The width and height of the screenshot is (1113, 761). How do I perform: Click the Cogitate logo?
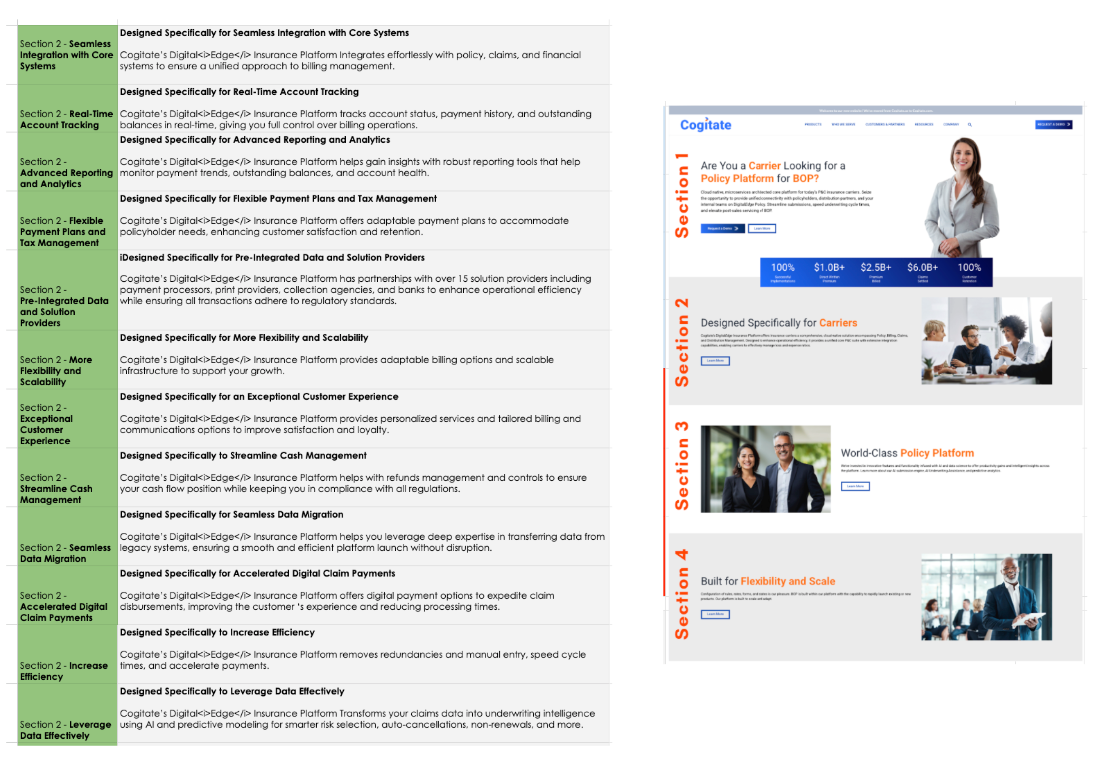[706, 125]
